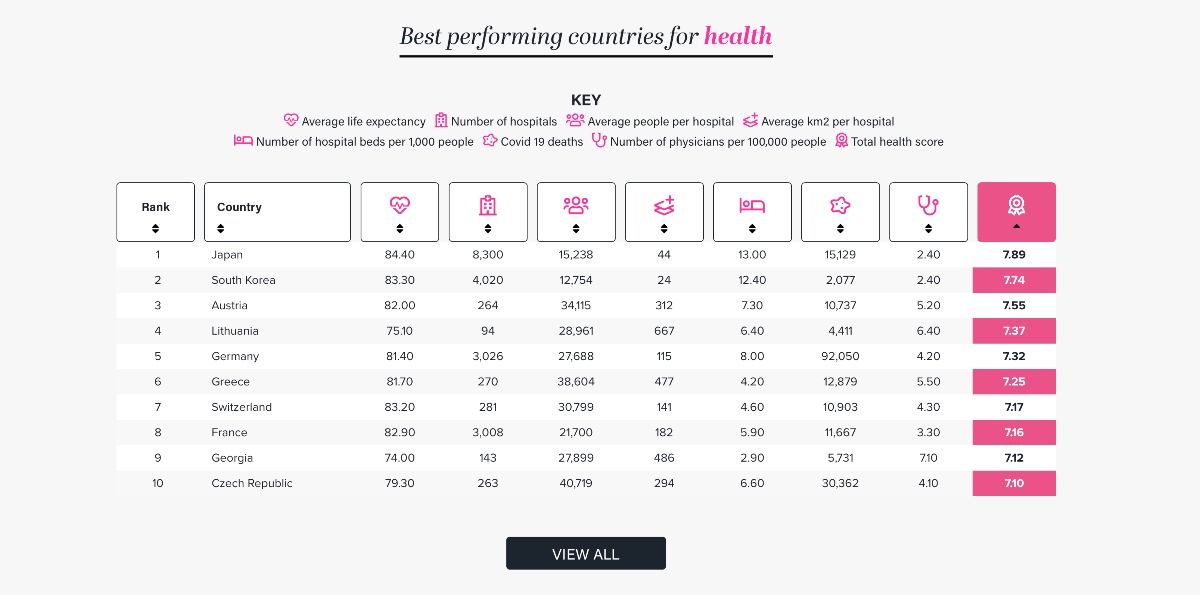Click the pink 7.74 score cell

coord(1015,281)
